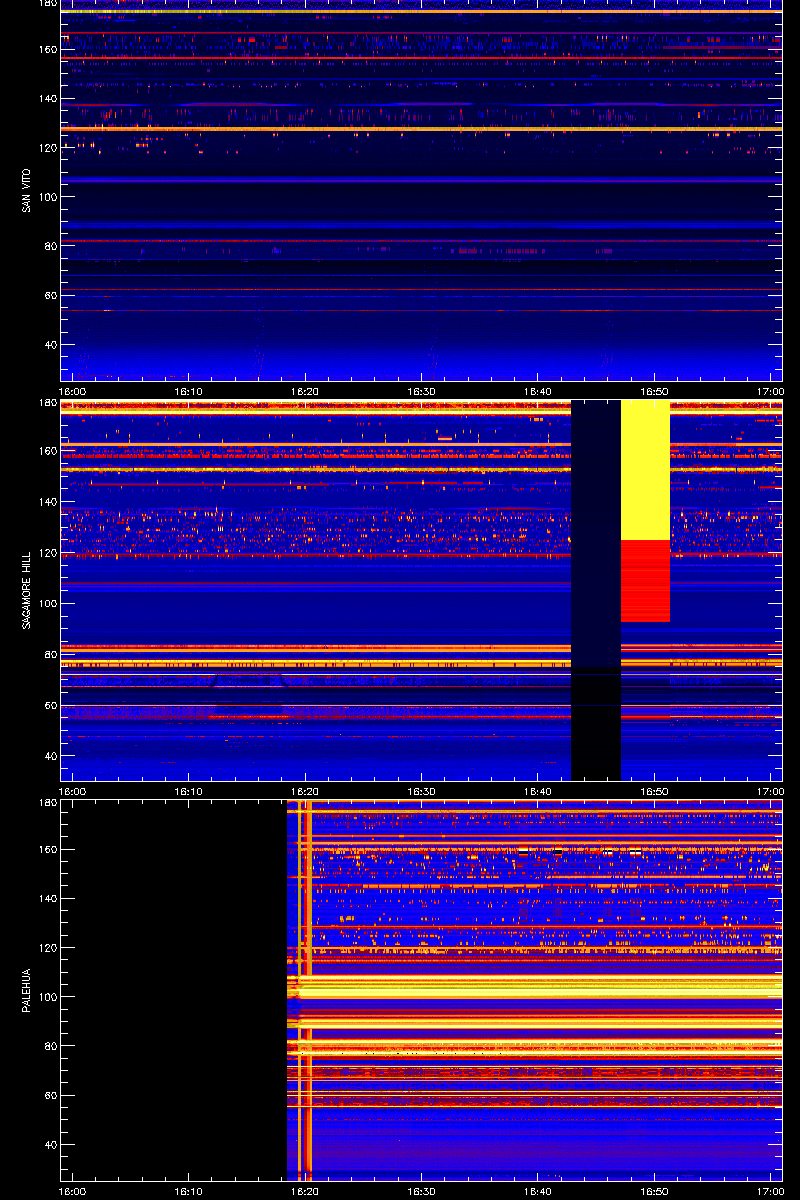Click 180 frequency tick on Sagamore Hill axis
Screen dimensions: 800x1200
coord(47,404)
